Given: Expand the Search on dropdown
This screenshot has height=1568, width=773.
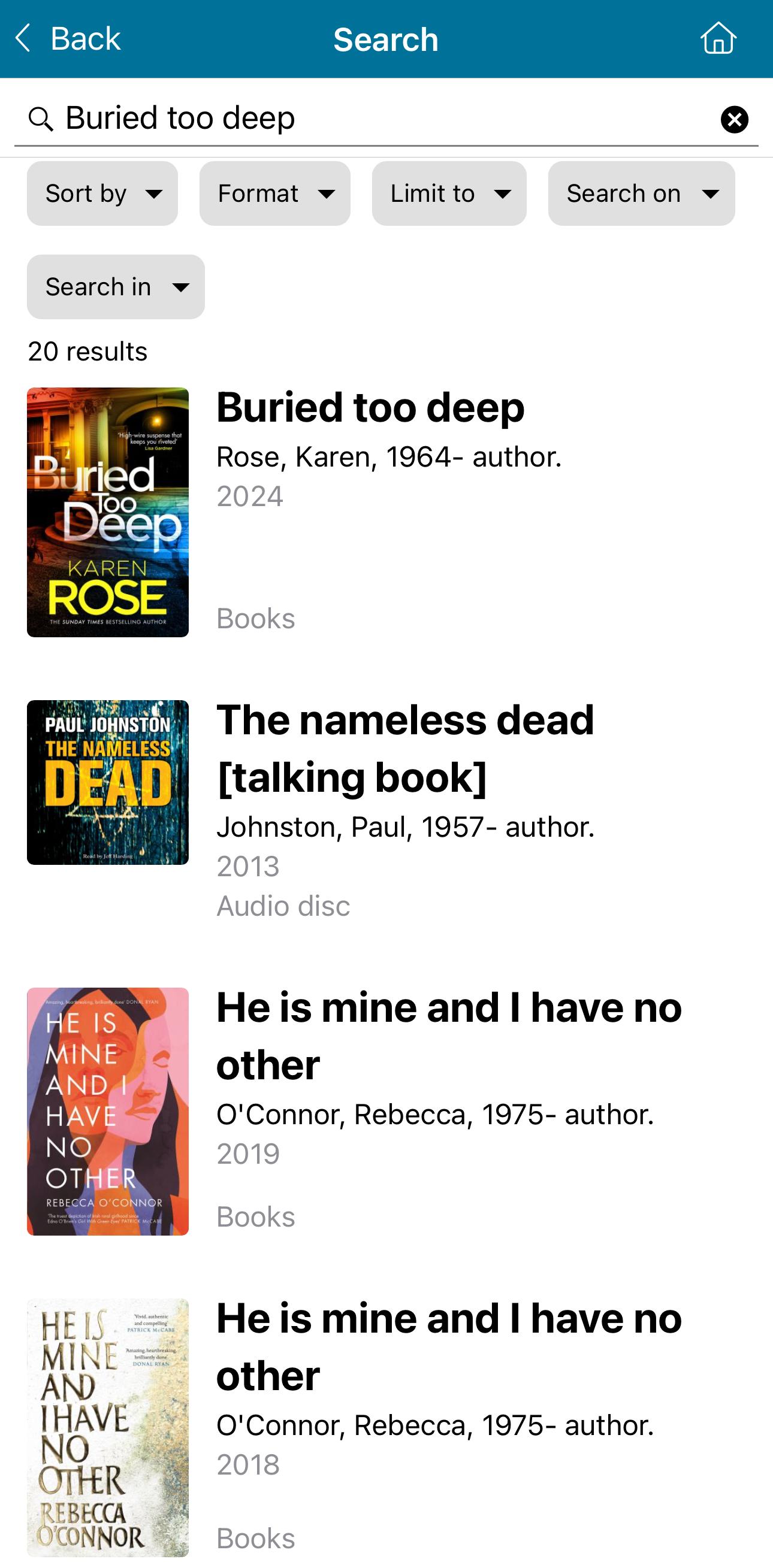Looking at the screenshot, I should coord(641,193).
